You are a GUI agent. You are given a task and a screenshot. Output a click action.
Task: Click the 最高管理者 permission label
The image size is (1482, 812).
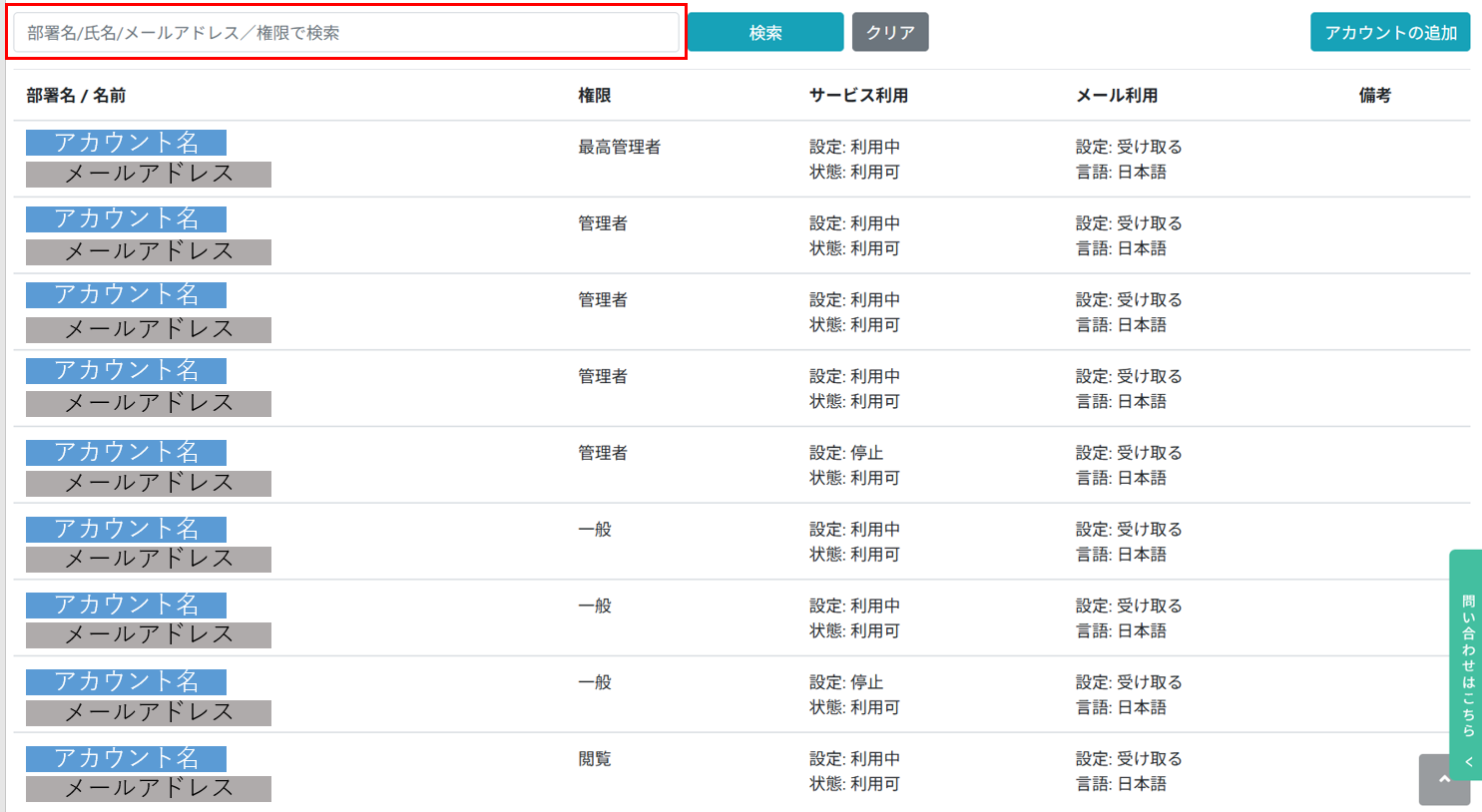coord(619,148)
